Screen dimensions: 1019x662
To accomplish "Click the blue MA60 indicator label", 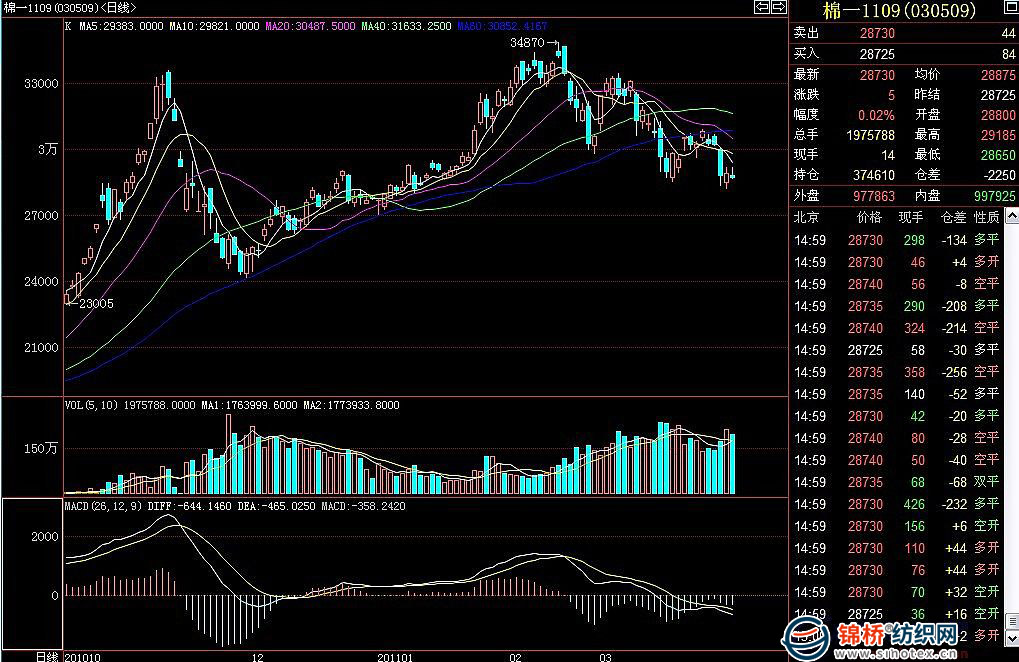I will pos(502,25).
